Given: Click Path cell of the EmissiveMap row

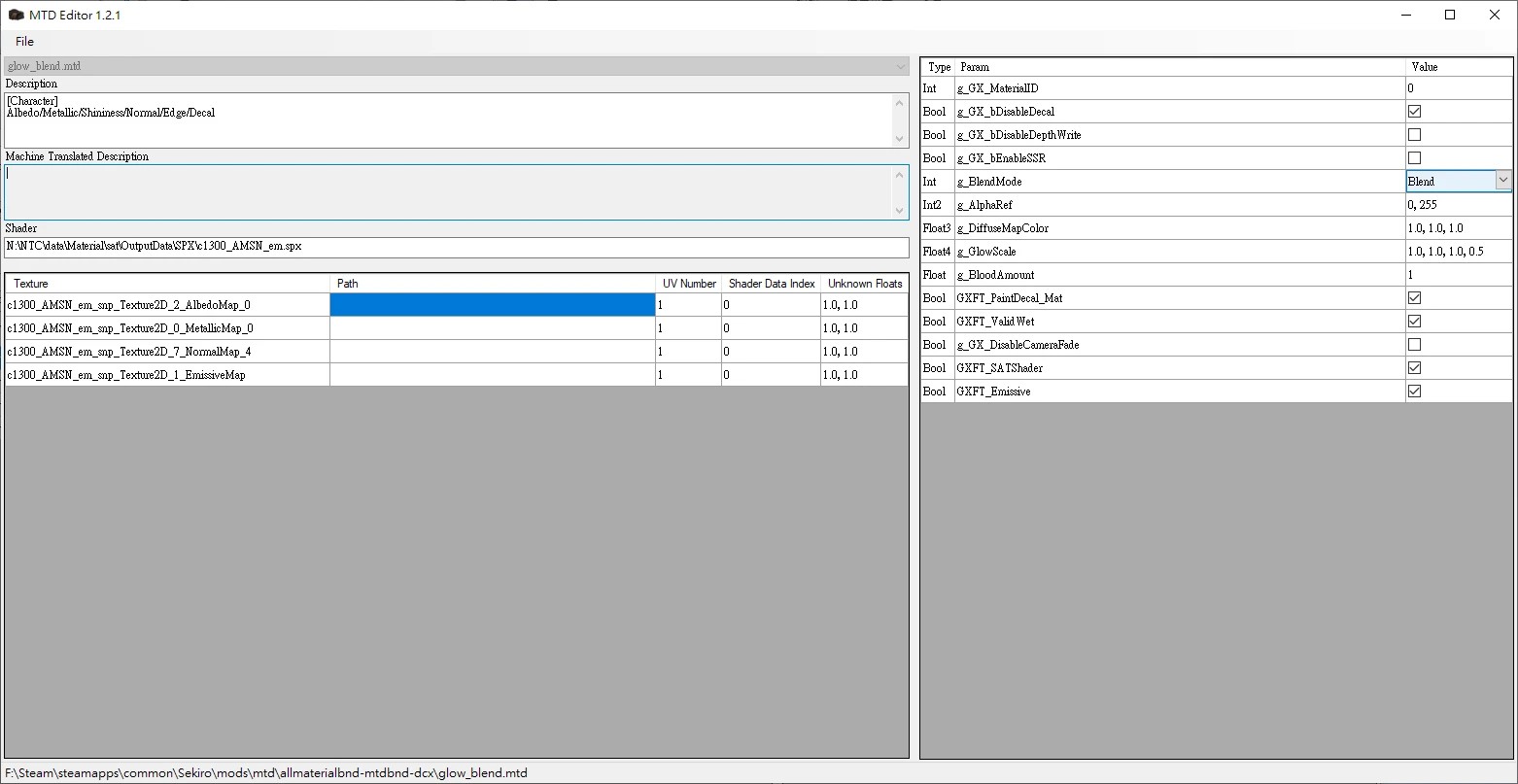Looking at the screenshot, I should click(493, 375).
